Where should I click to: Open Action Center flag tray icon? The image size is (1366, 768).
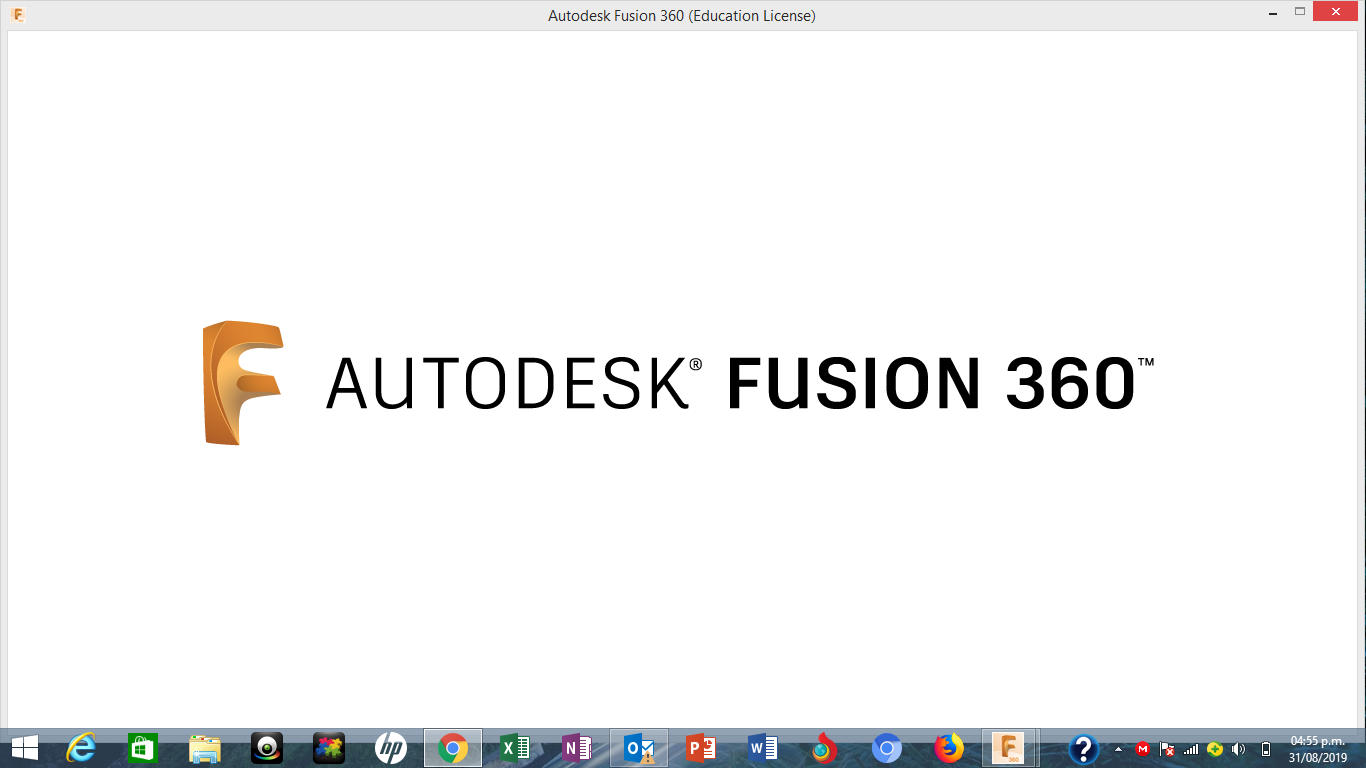coord(1167,749)
